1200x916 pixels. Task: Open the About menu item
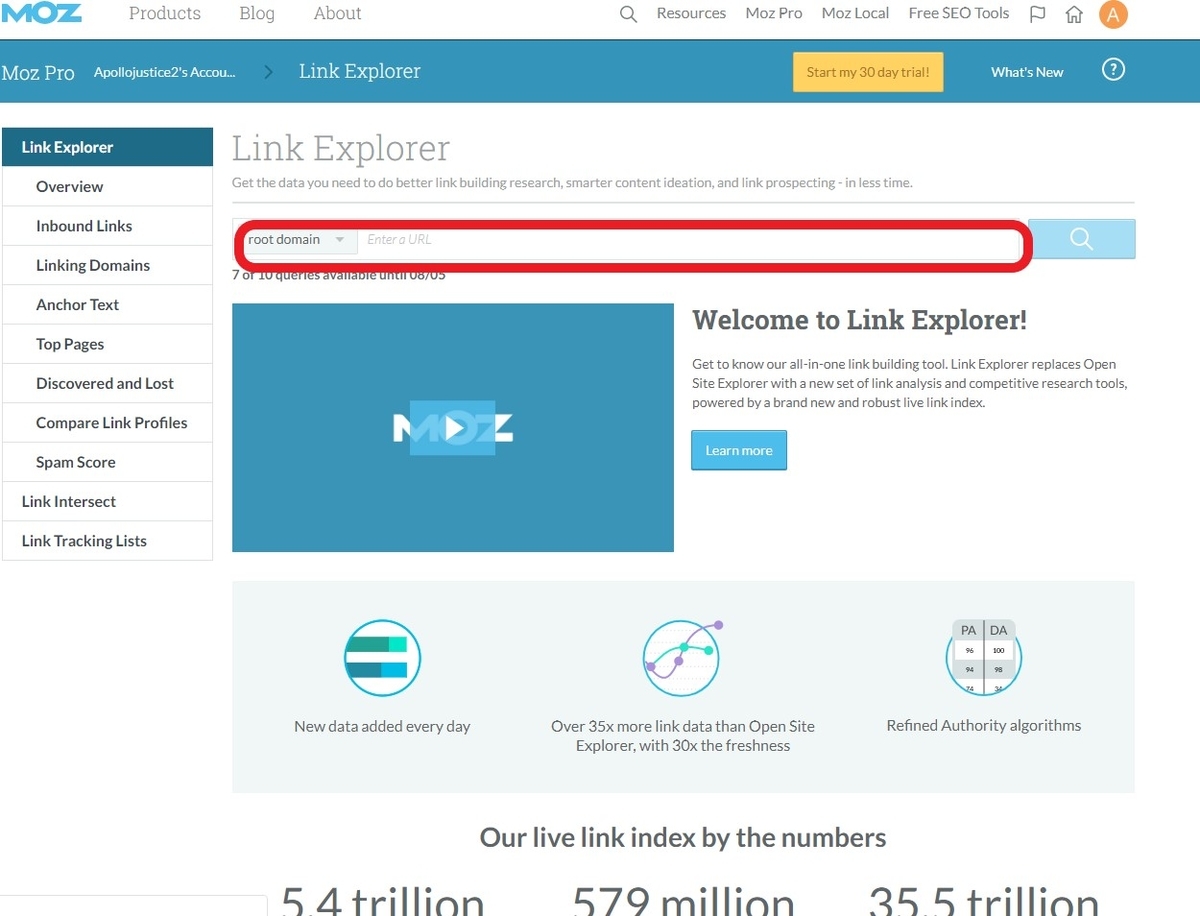pos(337,13)
